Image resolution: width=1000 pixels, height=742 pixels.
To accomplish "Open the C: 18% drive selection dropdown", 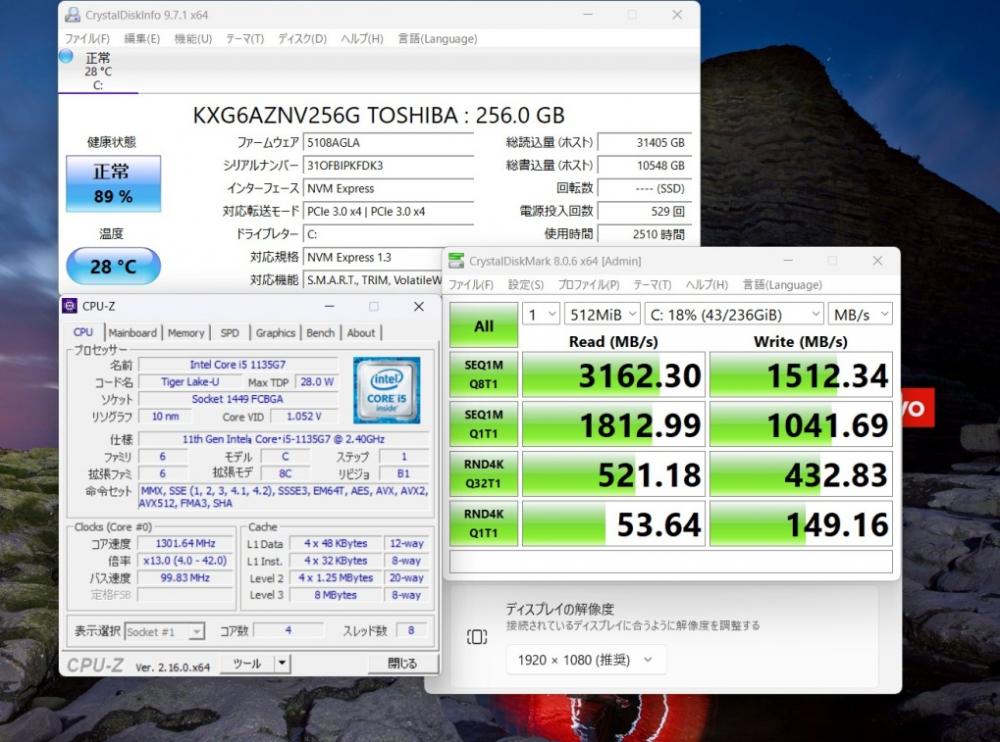I will 734,315.
